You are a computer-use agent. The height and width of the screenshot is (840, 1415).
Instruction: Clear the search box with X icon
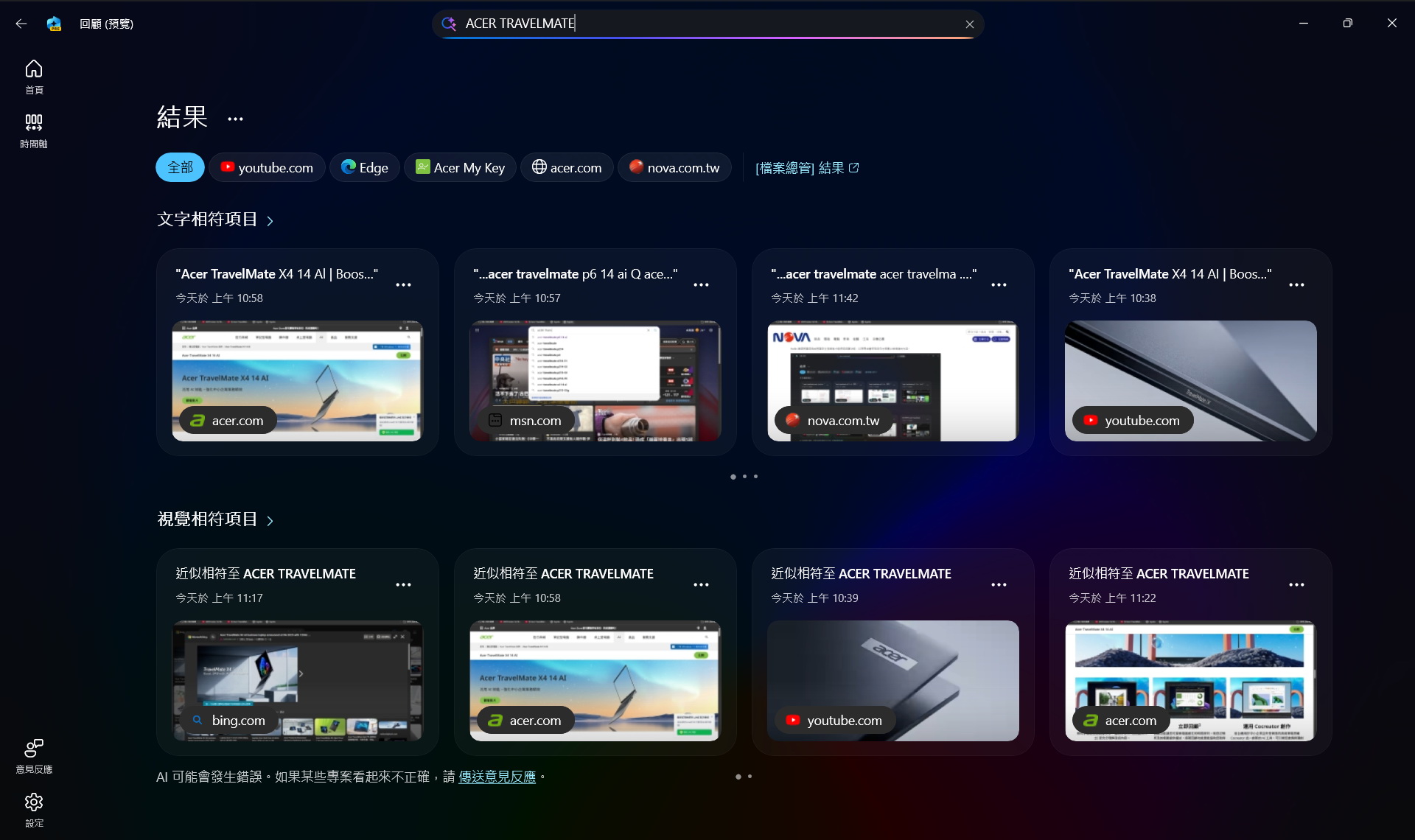tap(970, 24)
